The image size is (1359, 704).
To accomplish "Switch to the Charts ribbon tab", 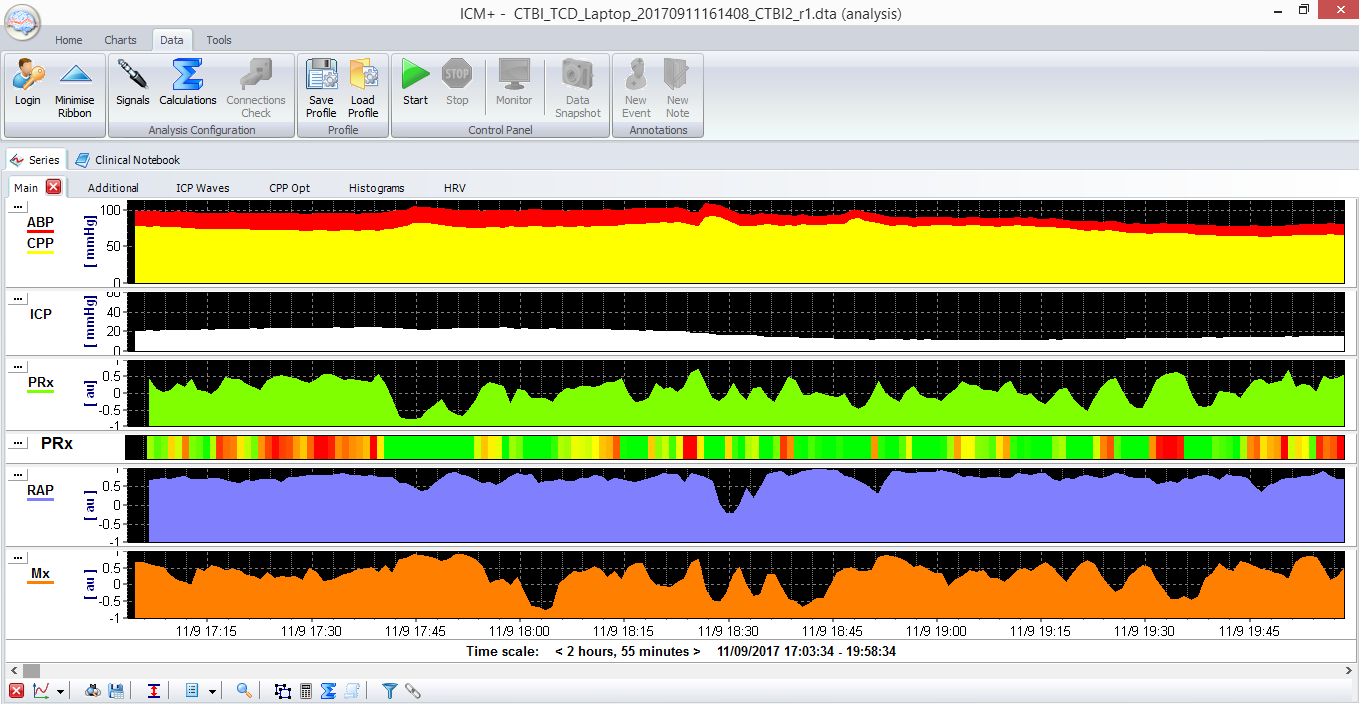I will 120,40.
